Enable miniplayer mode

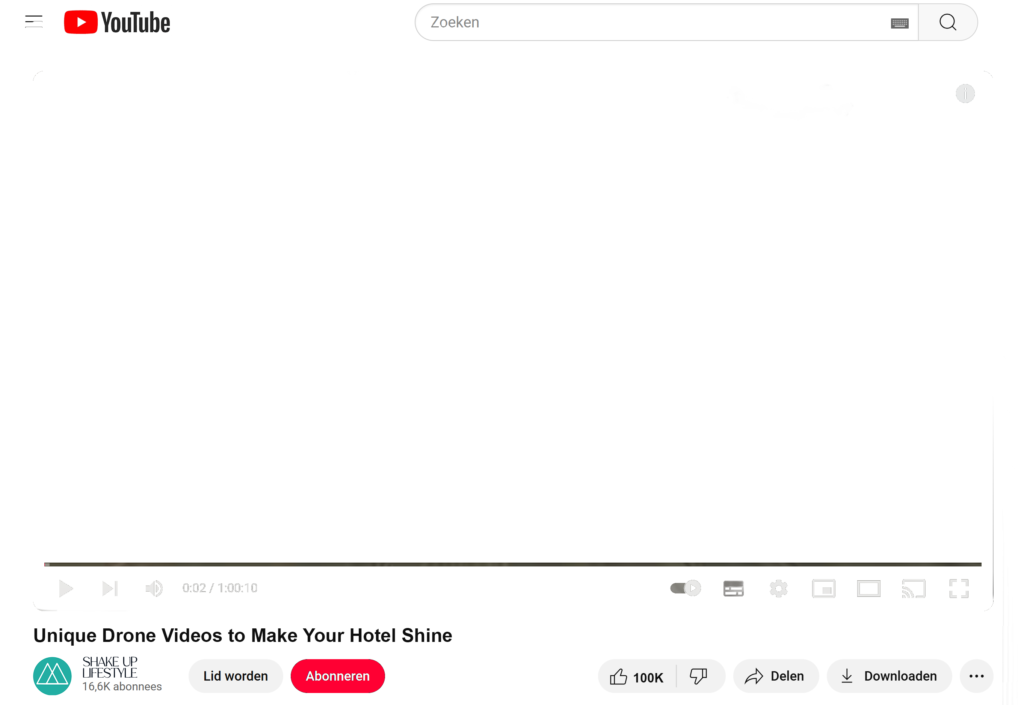point(824,588)
